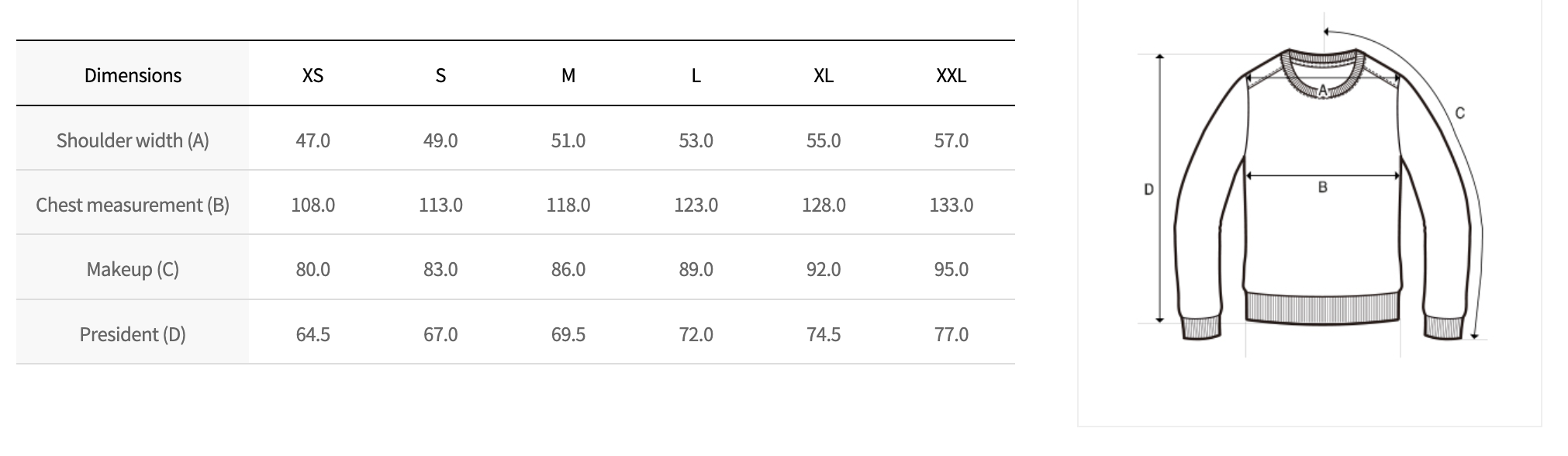Select the 47.0 shoulder value for XS
The width and height of the screenshot is (1568, 456).
pyautogui.click(x=313, y=140)
